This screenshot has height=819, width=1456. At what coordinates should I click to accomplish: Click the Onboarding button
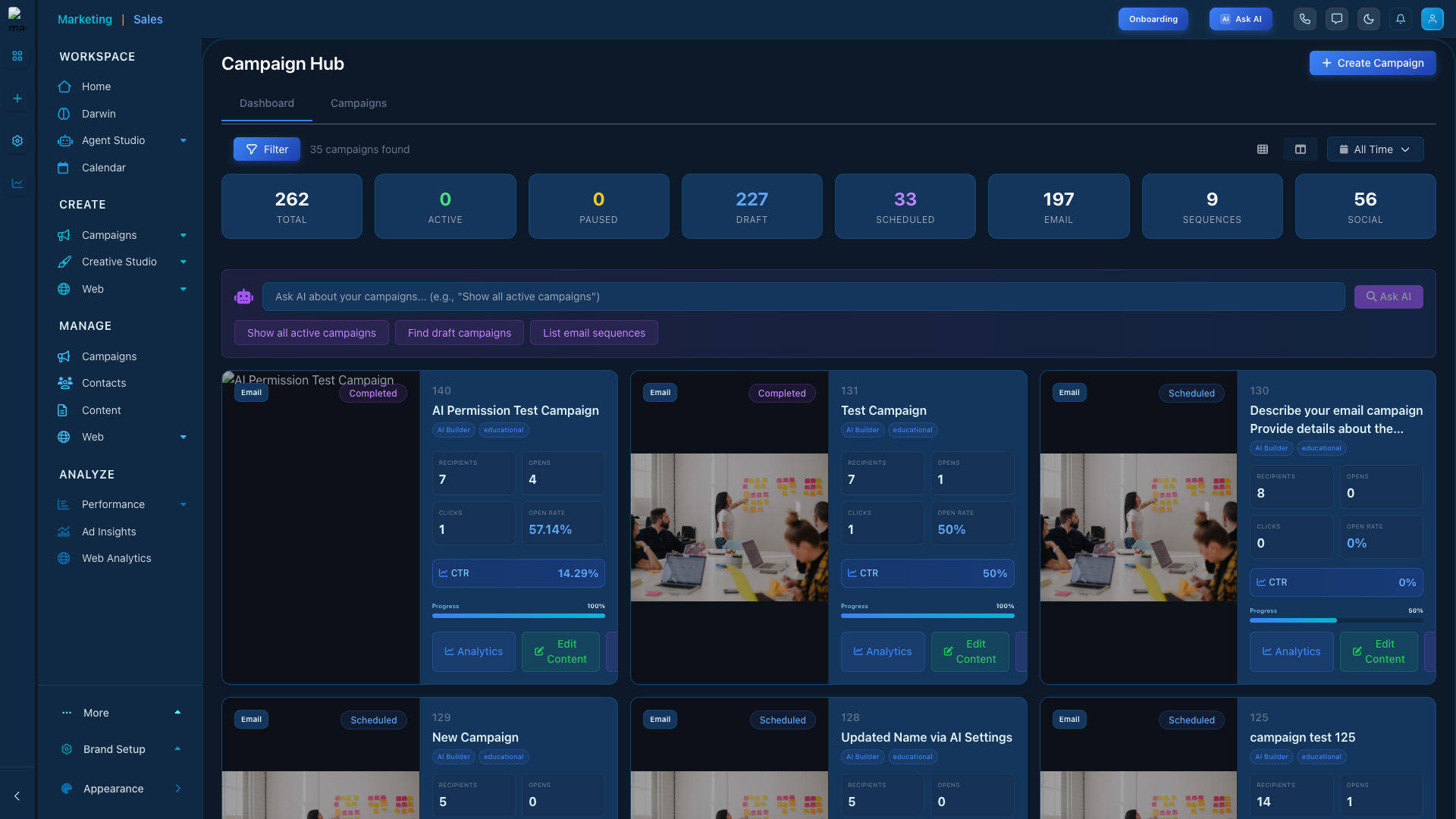point(1153,19)
